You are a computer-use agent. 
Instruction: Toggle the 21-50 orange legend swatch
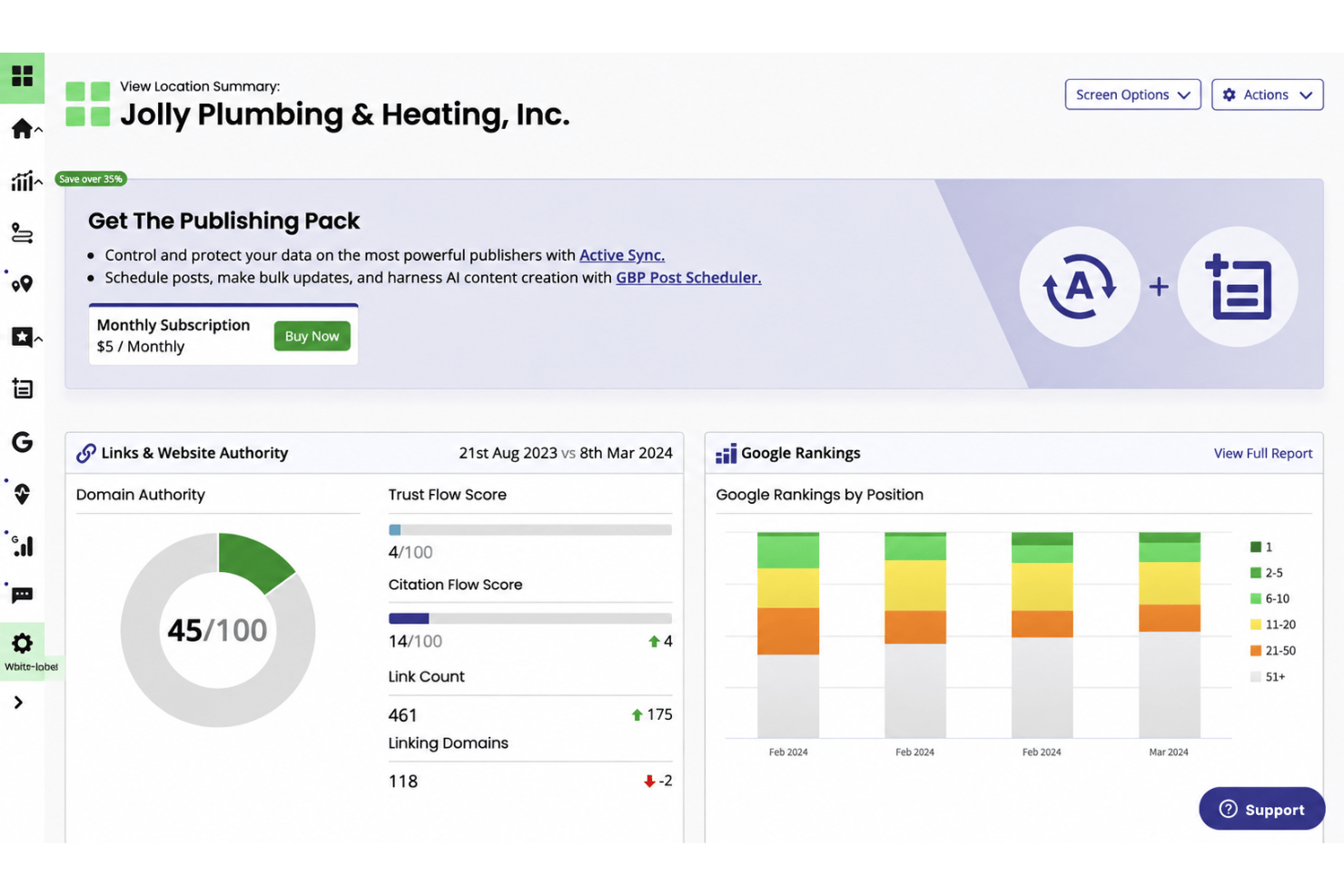(x=1256, y=651)
